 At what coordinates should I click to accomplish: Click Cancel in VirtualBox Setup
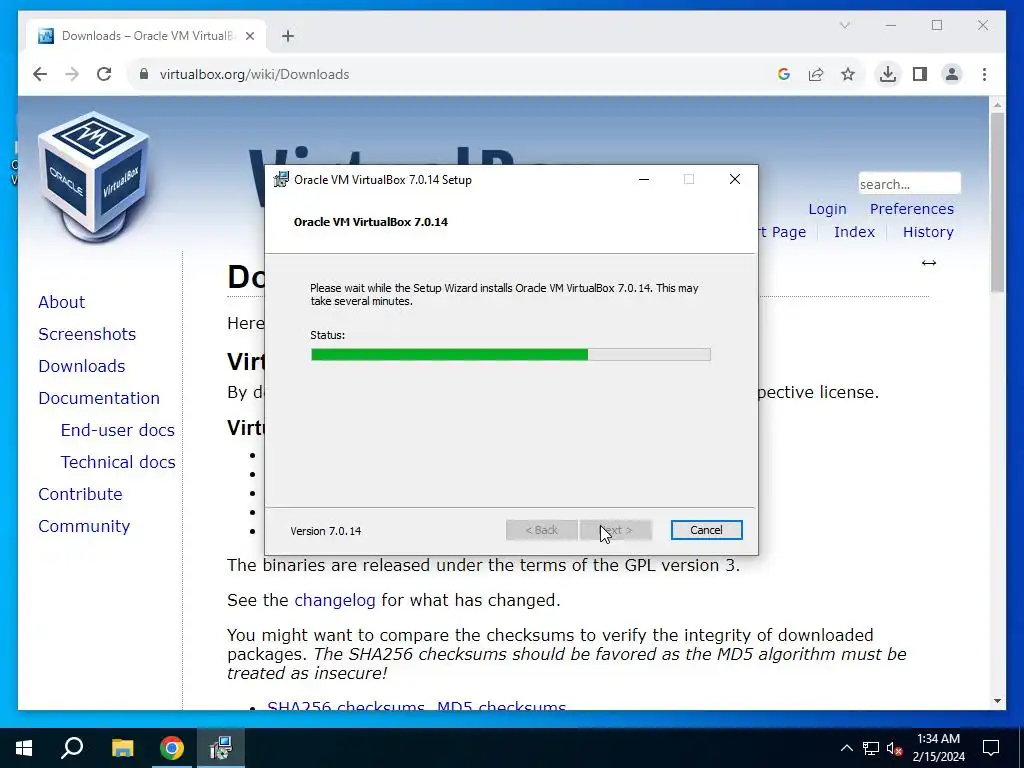pos(707,530)
